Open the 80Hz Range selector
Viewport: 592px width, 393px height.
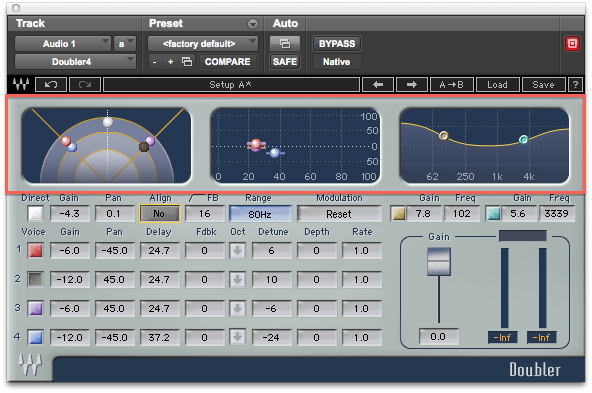pos(260,214)
